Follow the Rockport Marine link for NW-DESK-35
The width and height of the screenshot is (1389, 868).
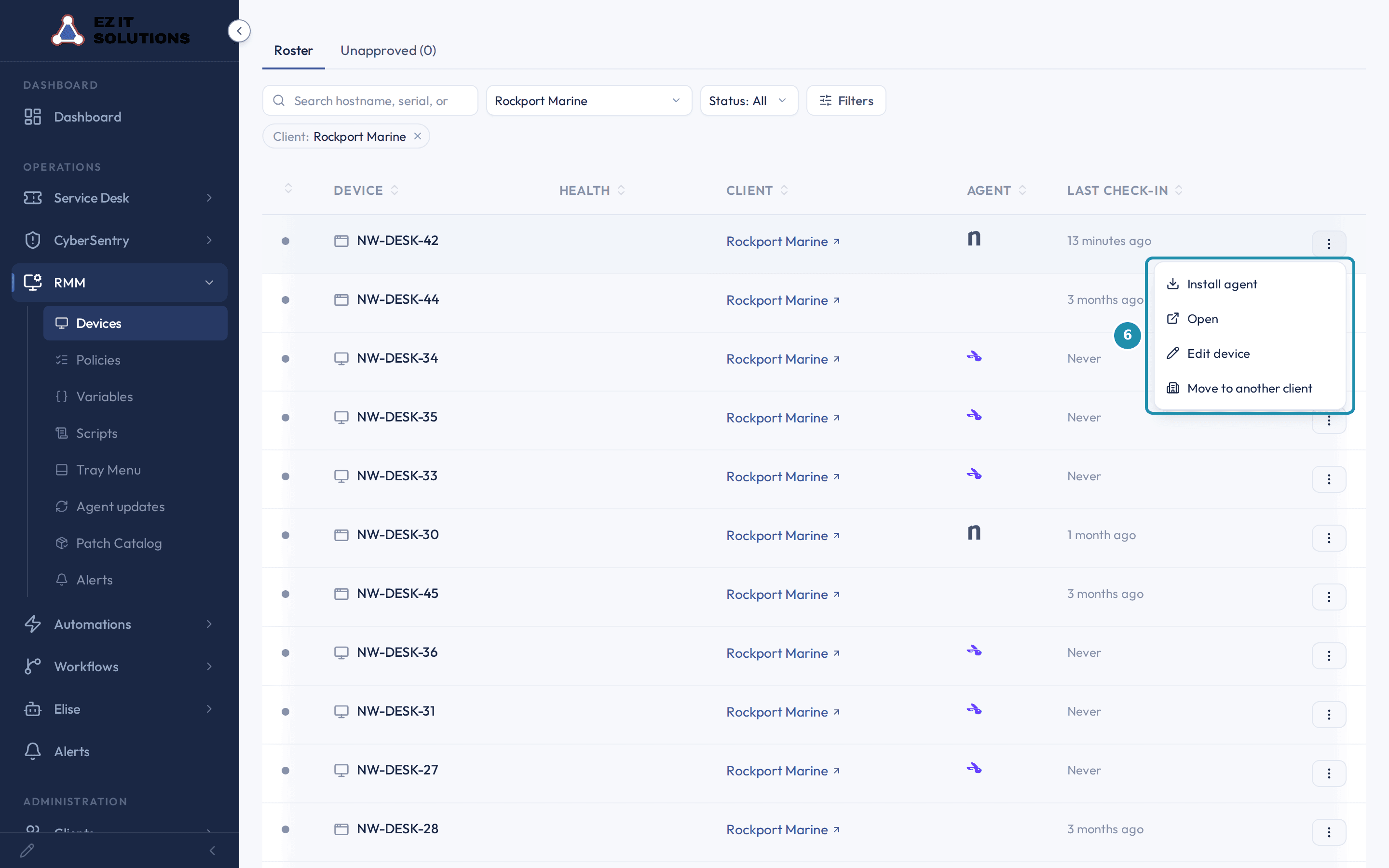pyautogui.click(x=783, y=418)
